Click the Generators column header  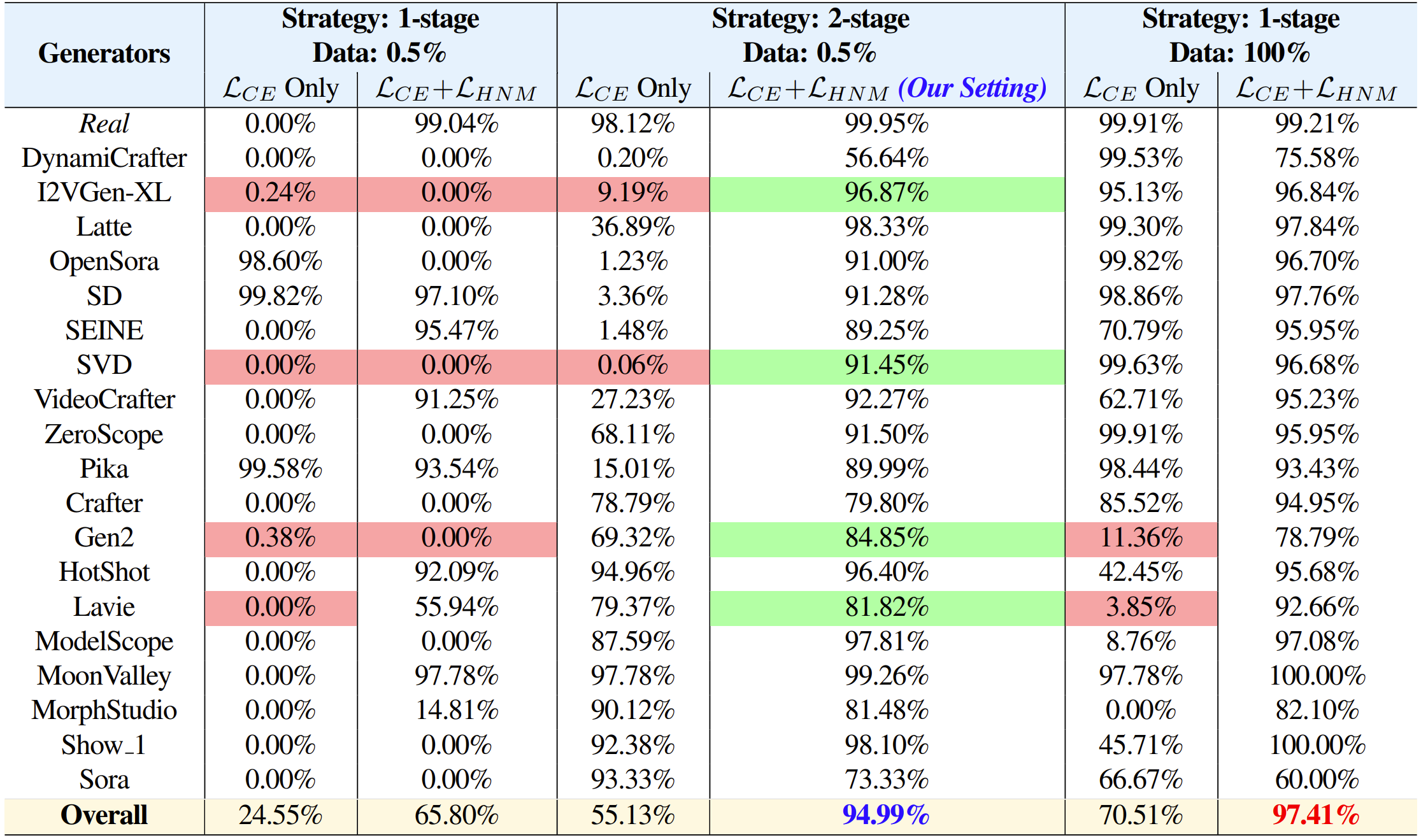pyautogui.click(x=104, y=53)
